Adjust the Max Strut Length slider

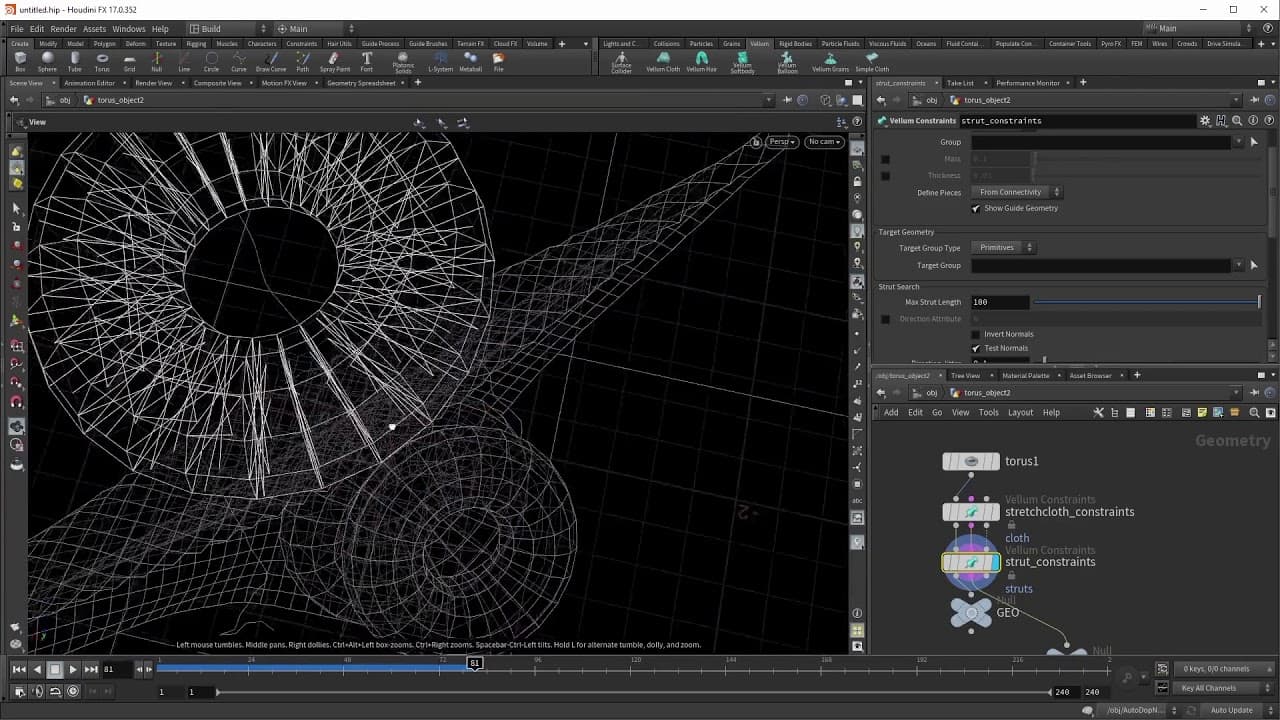click(x=1147, y=302)
